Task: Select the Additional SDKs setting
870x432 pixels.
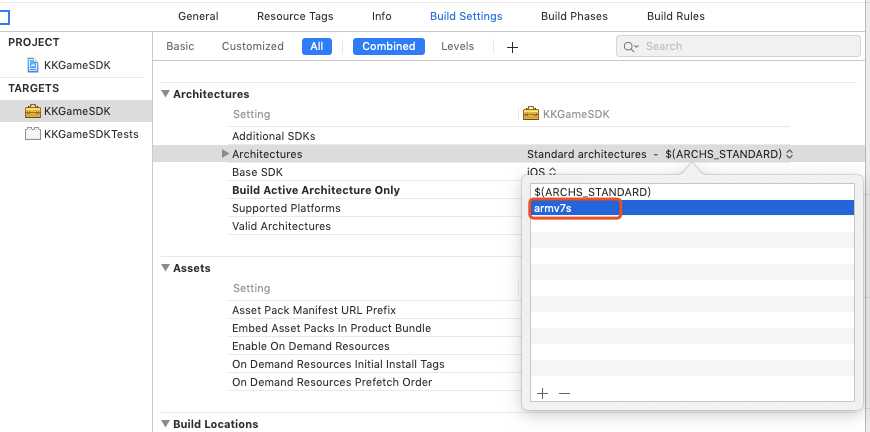Action: coord(274,136)
